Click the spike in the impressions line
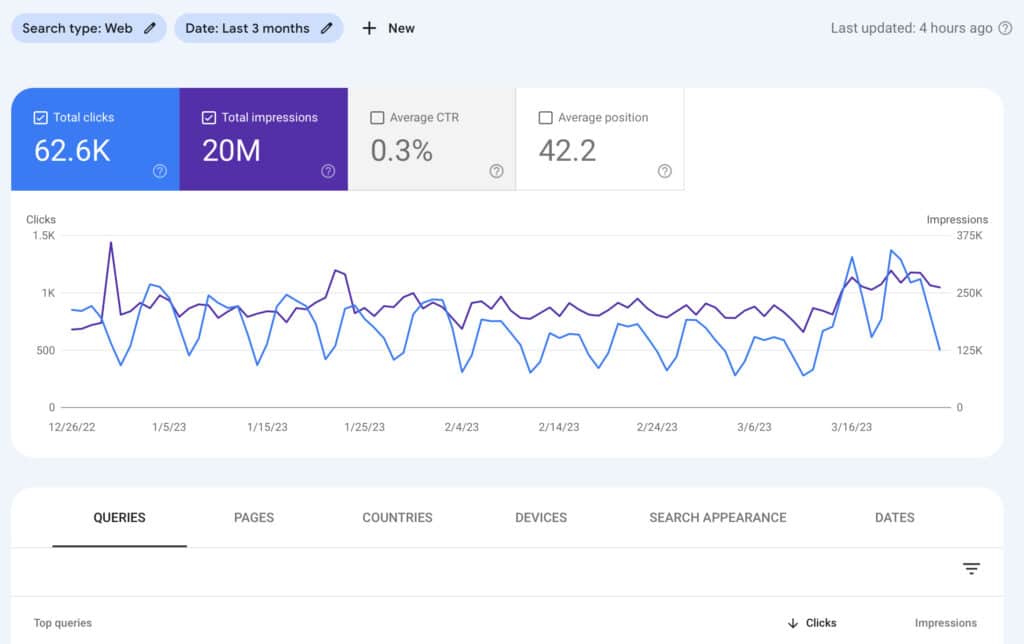Viewport: 1024px width, 644px height. [110, 242]
